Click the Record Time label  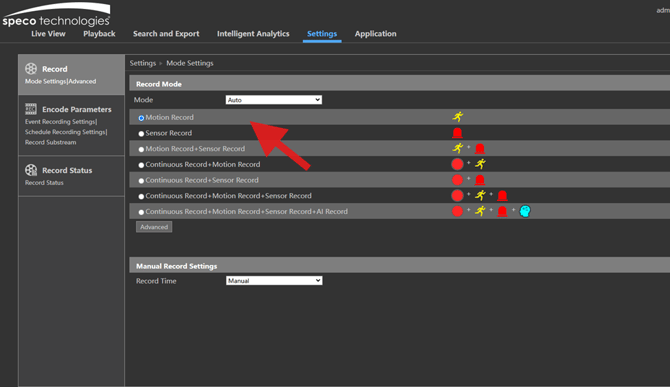(x=156, y=281)
